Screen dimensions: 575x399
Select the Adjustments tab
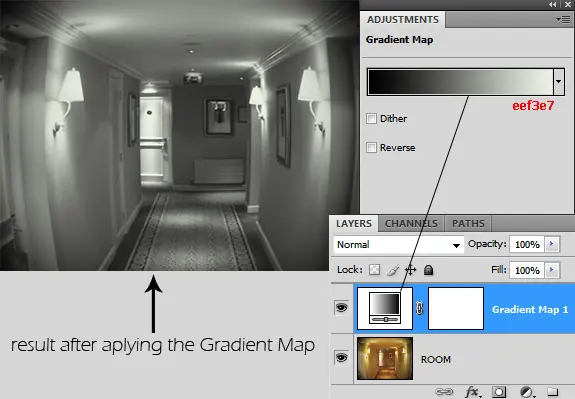click(x=403, y=19)
